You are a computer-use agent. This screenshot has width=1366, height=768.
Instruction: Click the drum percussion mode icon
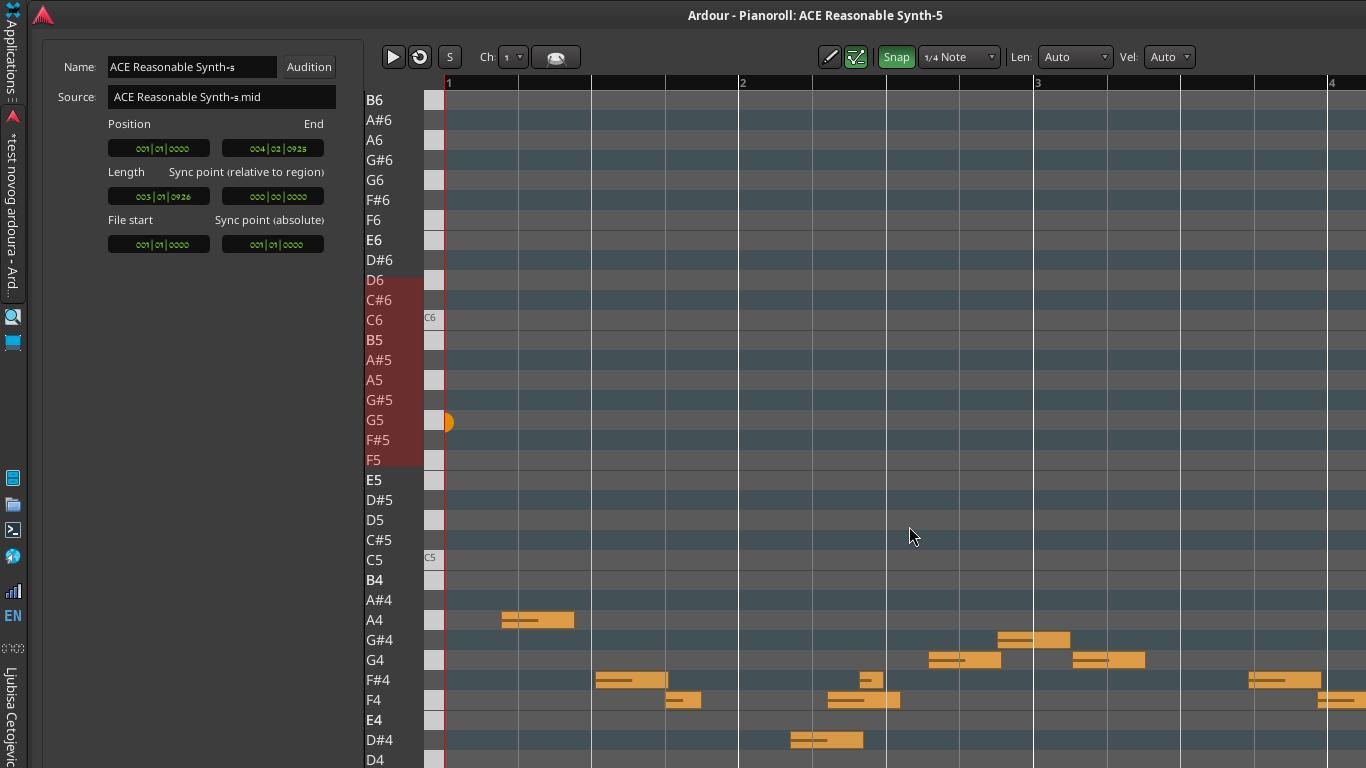point(556,57)
